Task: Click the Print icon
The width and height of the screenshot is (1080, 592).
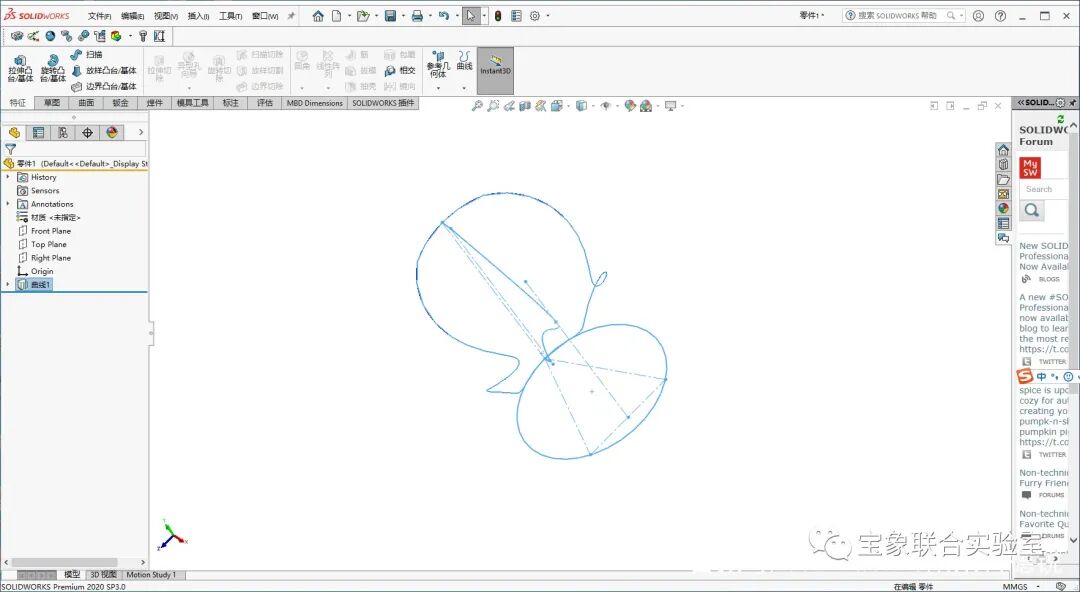Action: tap(417, 16)
